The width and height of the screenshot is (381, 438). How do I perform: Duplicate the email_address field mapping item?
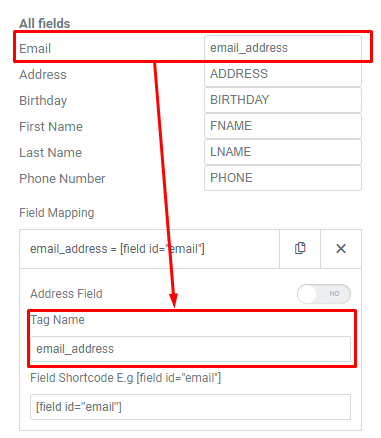coord(300,249)
